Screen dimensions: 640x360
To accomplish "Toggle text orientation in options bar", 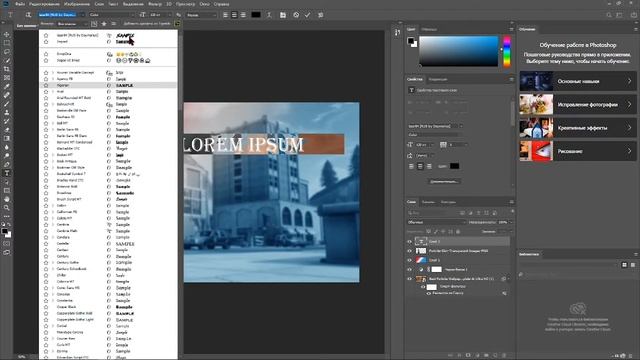I will [28, 15].
